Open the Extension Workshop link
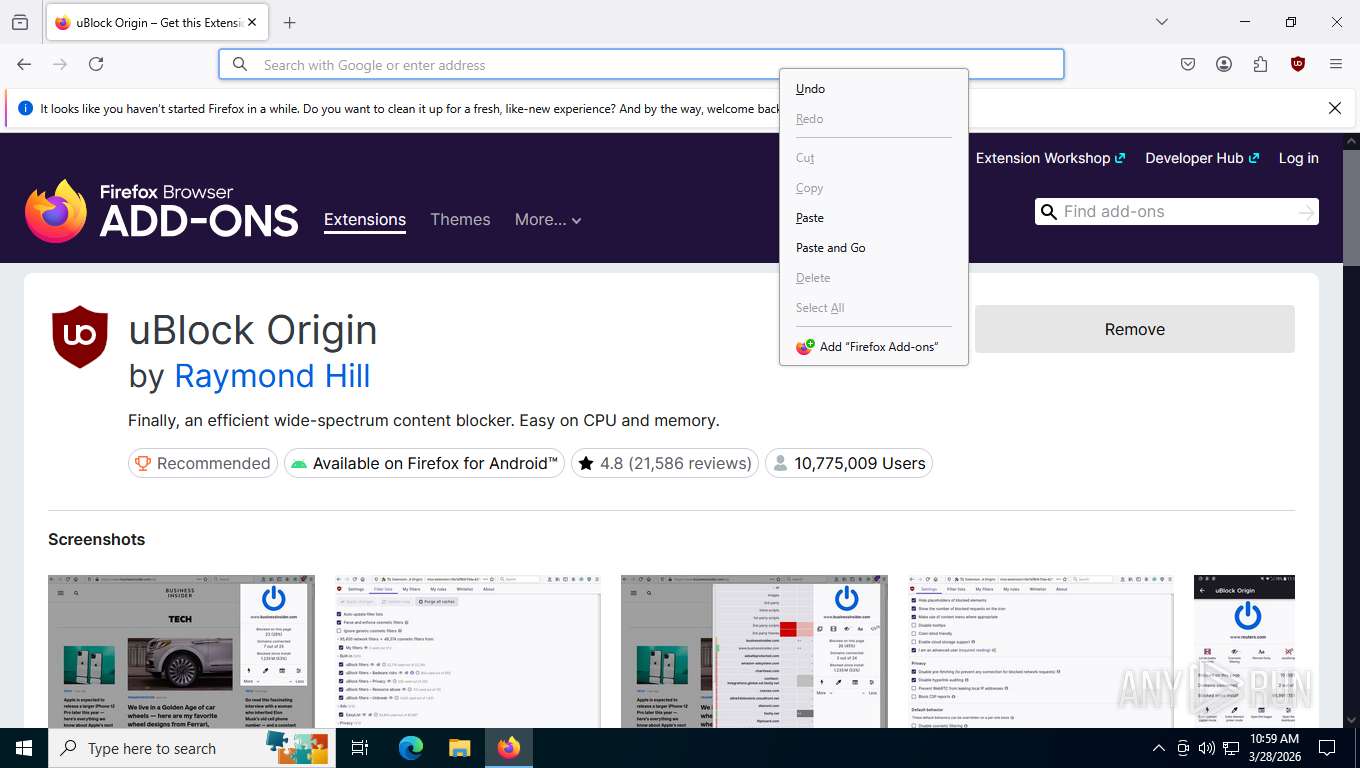 (1050, 158)
